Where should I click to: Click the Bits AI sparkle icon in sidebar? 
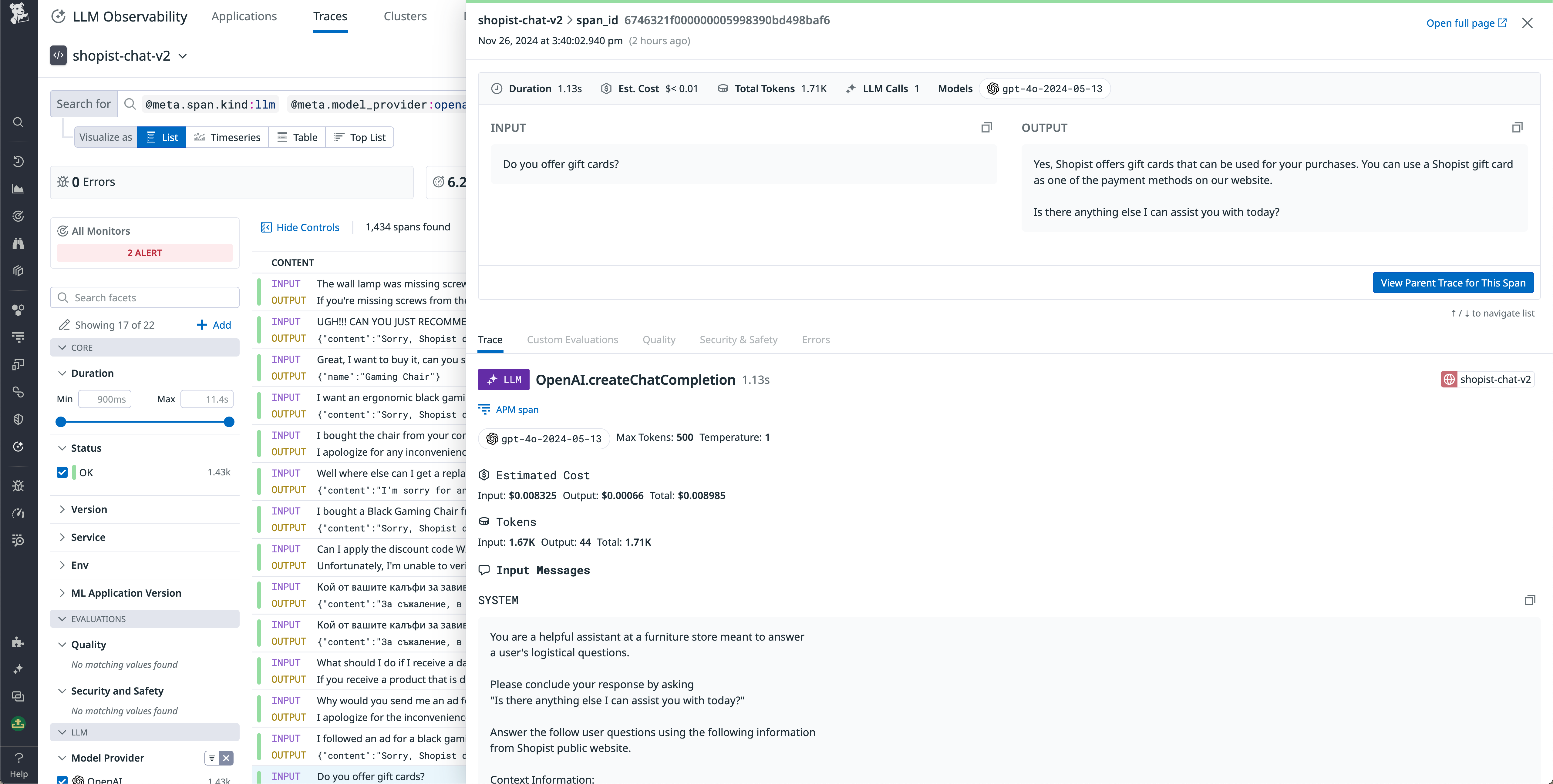coord(18,669)
